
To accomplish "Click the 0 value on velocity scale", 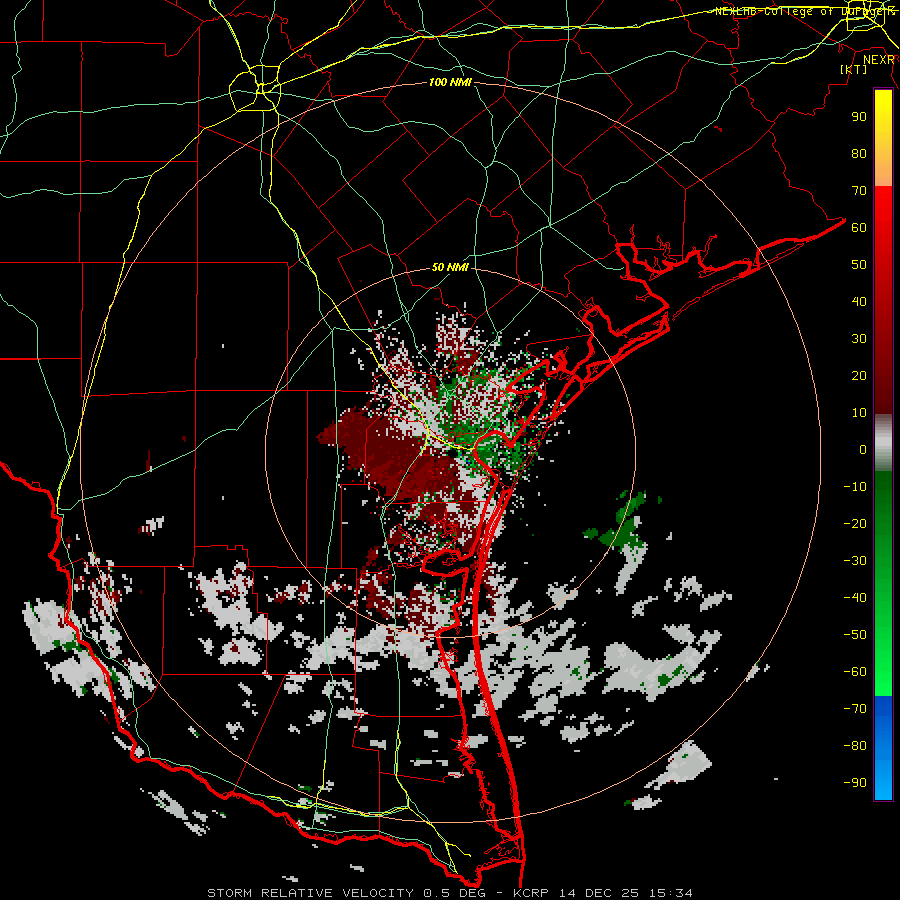I will (863, 450).
